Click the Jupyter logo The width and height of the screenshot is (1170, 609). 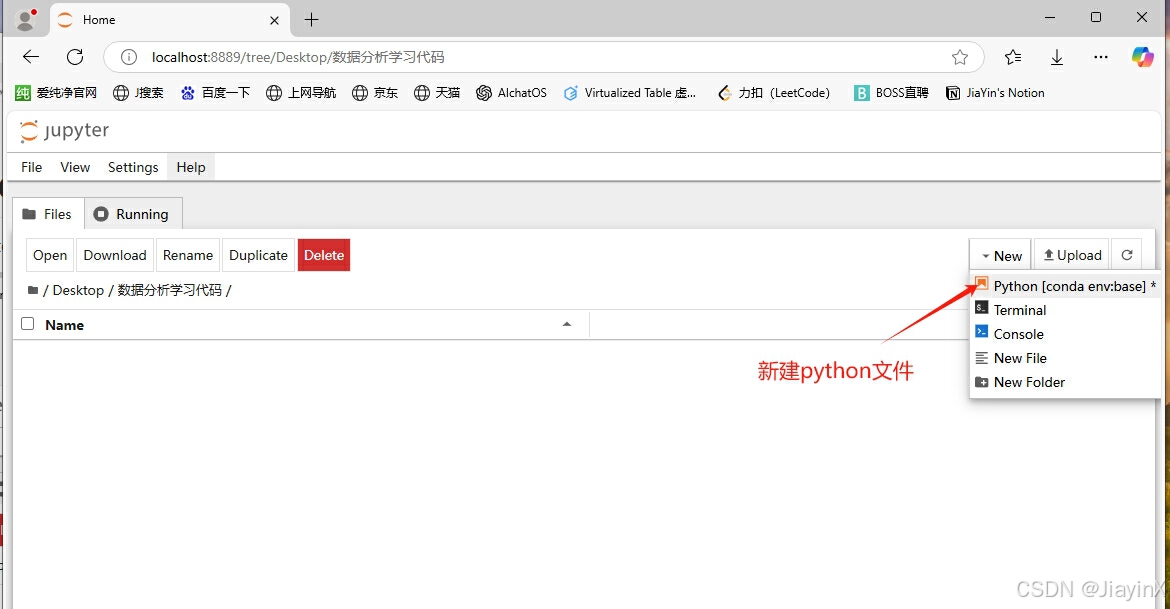pyautogui.click(x=65, y=131)
